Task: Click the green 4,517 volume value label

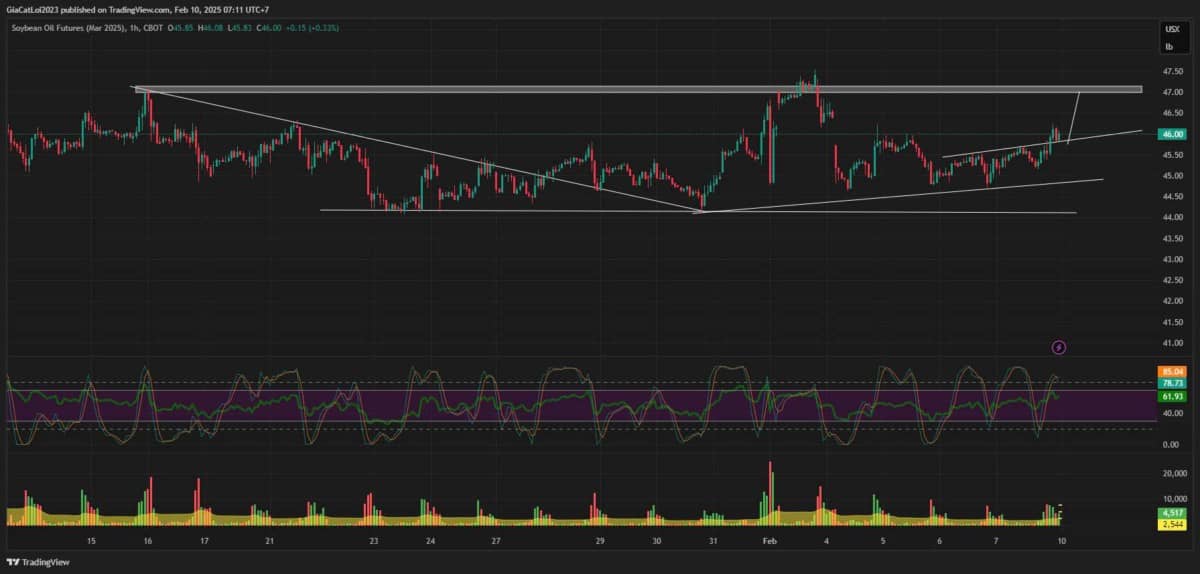Action: [x=1173, y=513]
